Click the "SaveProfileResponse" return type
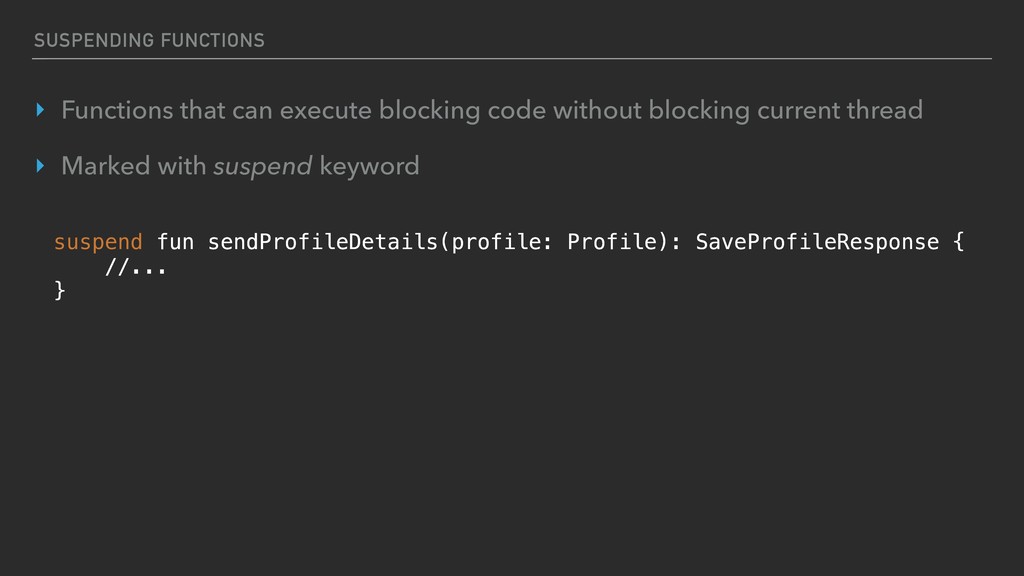This screenshot has width=1024, height=576. (x=816, y=242)
